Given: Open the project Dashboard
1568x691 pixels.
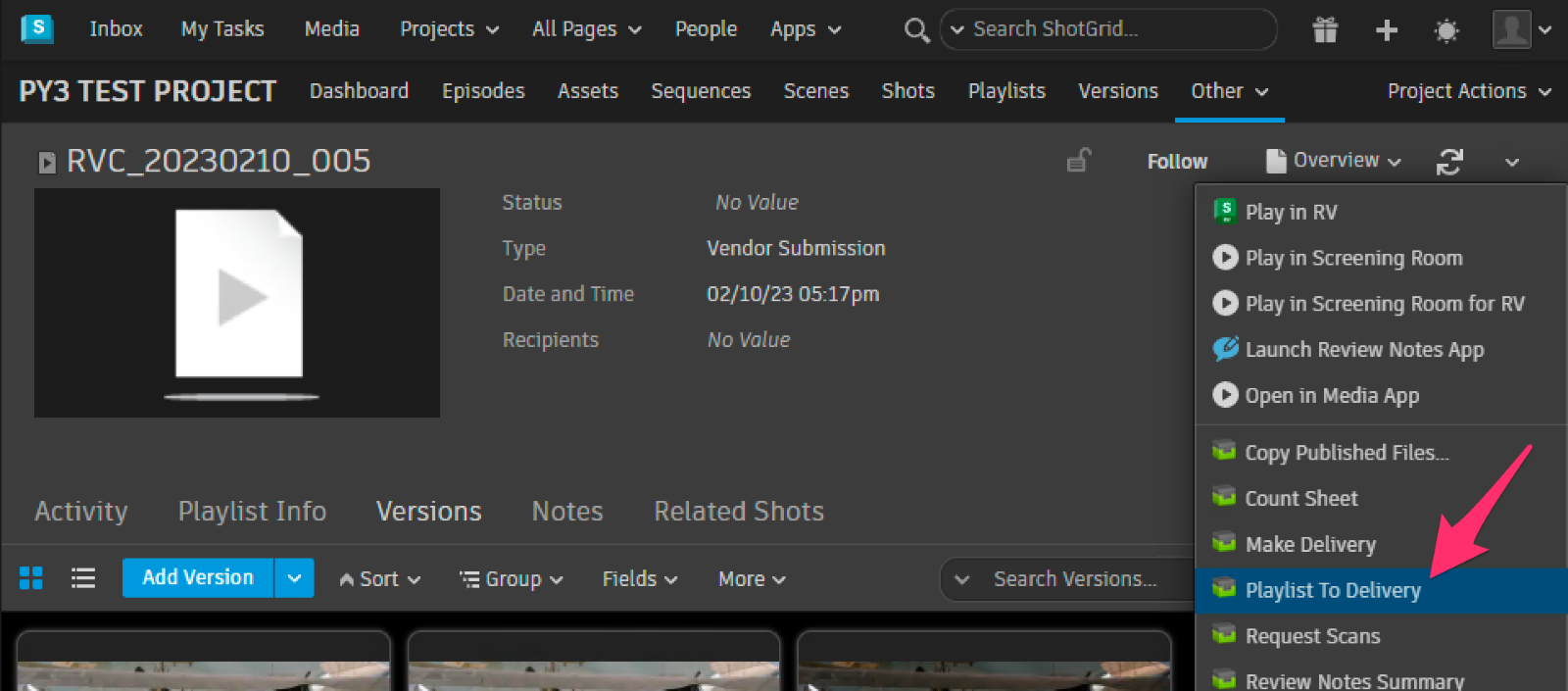Looking at the screenshot, I should [x=359, y=91].
